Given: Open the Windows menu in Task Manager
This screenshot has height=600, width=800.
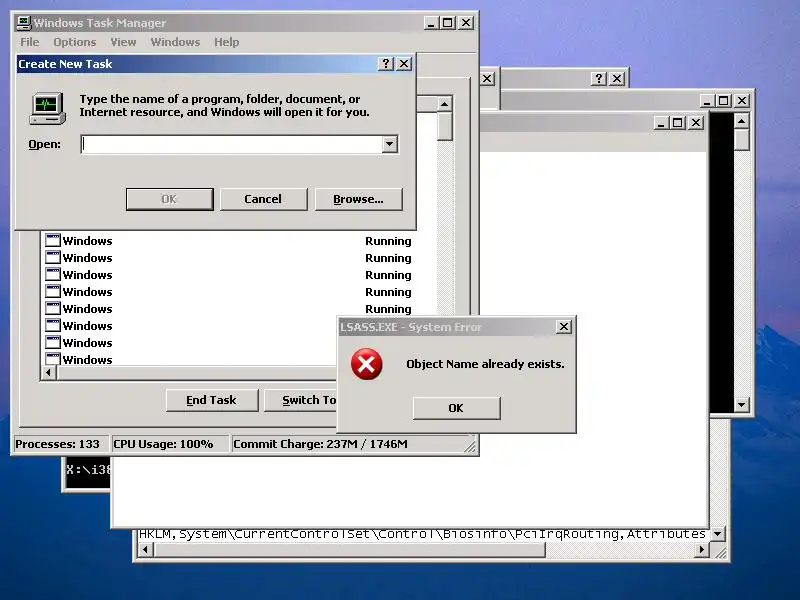Looking at the screenshot, I should coord(175,42).
